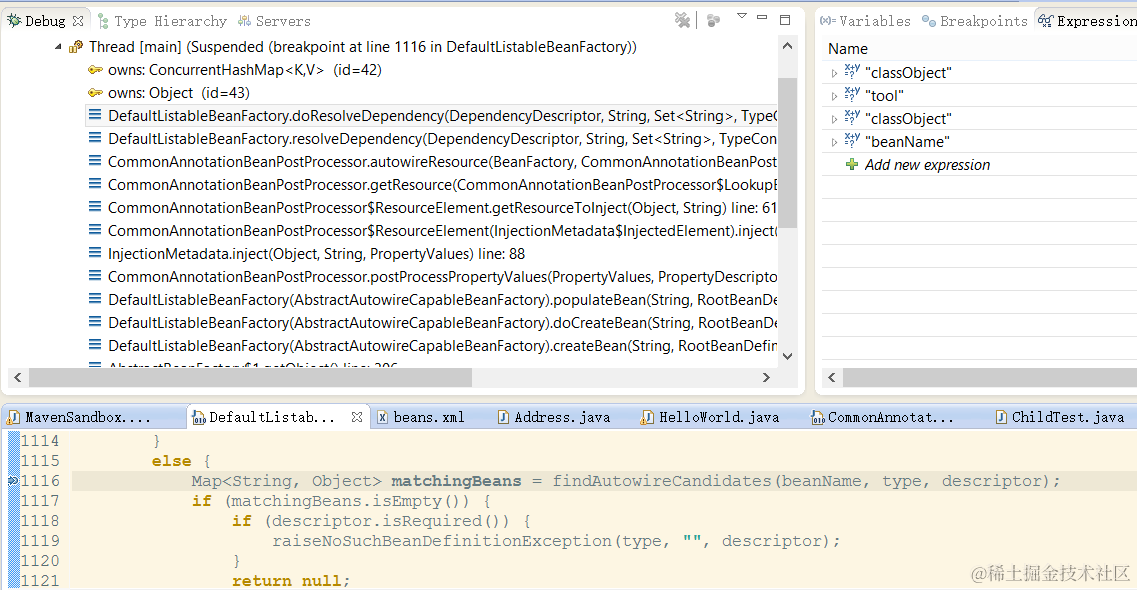Select the "tool" expression row
This screenshot has height=590, width=1137.
(x=980, y=96)
